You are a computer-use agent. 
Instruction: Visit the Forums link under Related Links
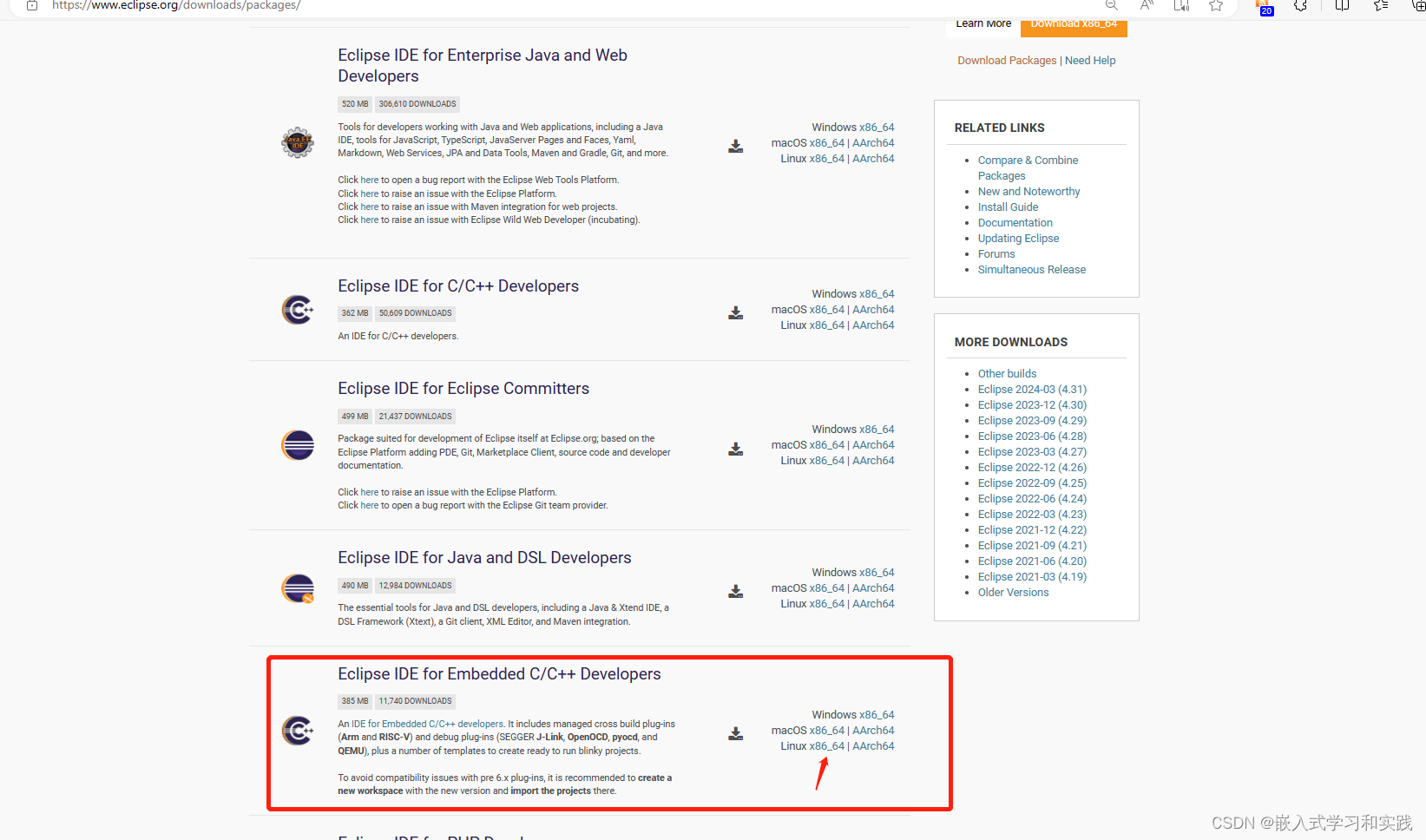tap(996, 253)
